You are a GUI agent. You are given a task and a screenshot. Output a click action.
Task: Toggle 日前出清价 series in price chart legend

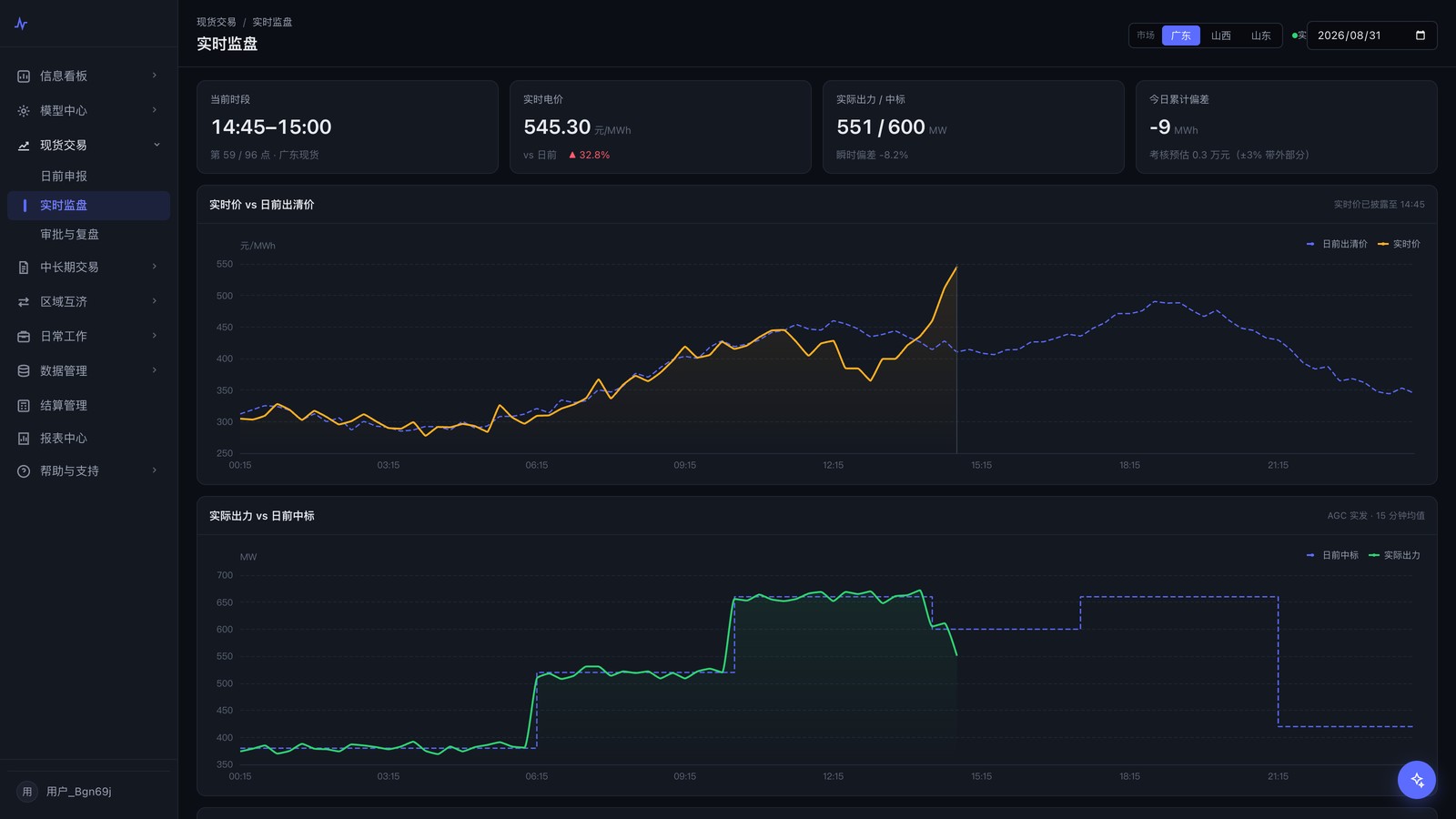(x=1337, y=244)
